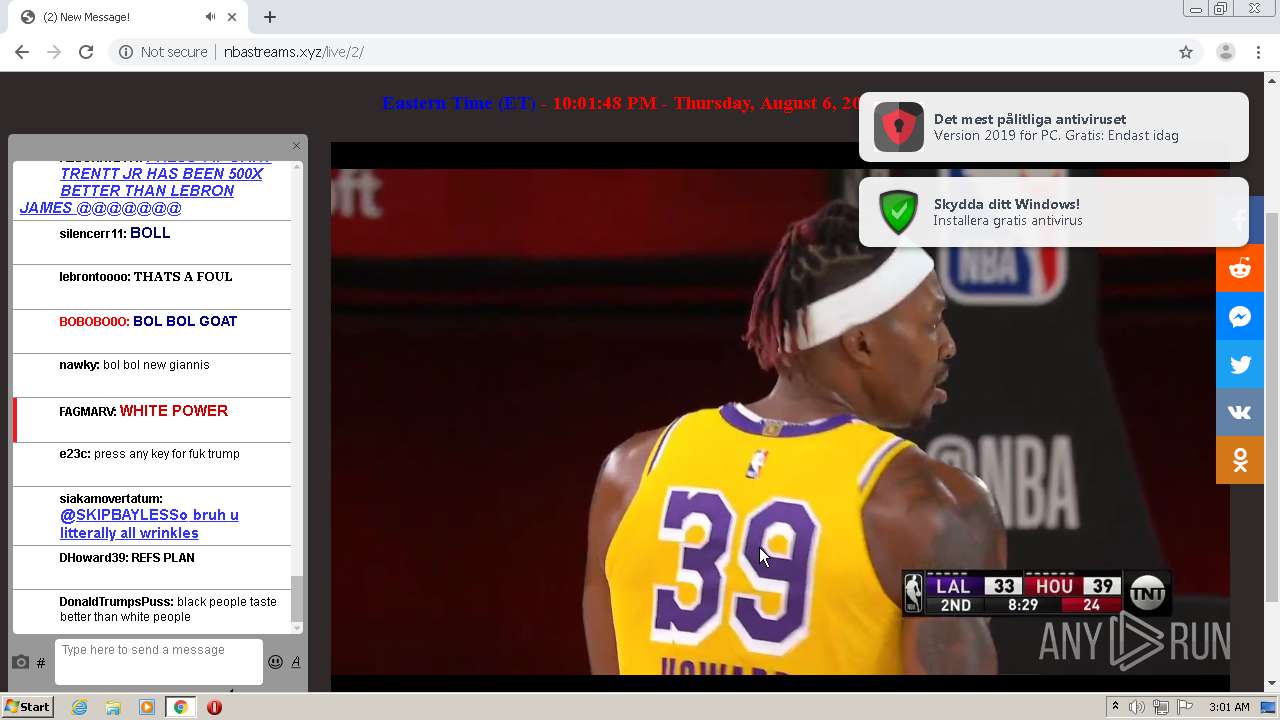Open the Windows Start menu

click(27, 707)
